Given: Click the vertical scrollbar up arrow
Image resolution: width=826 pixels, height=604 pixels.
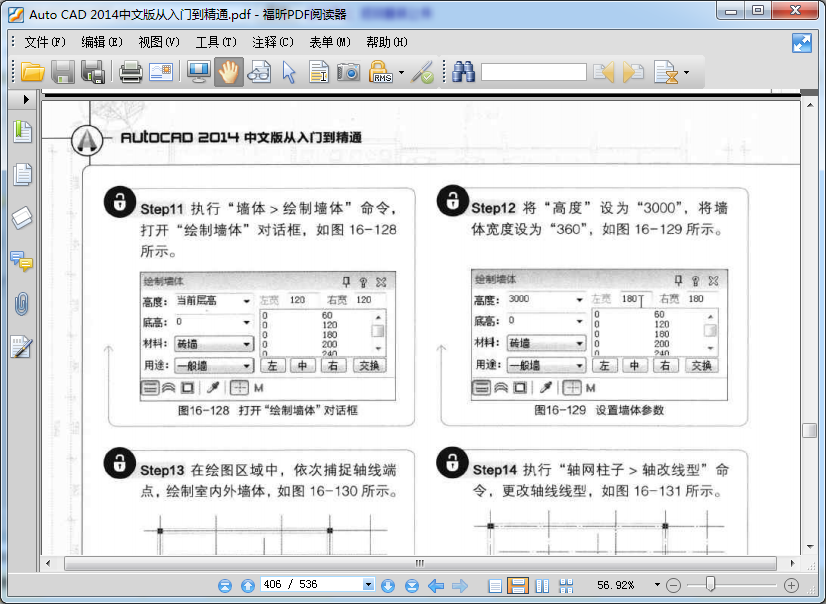Looking at the screenshot, I should (x=809, y=105).
